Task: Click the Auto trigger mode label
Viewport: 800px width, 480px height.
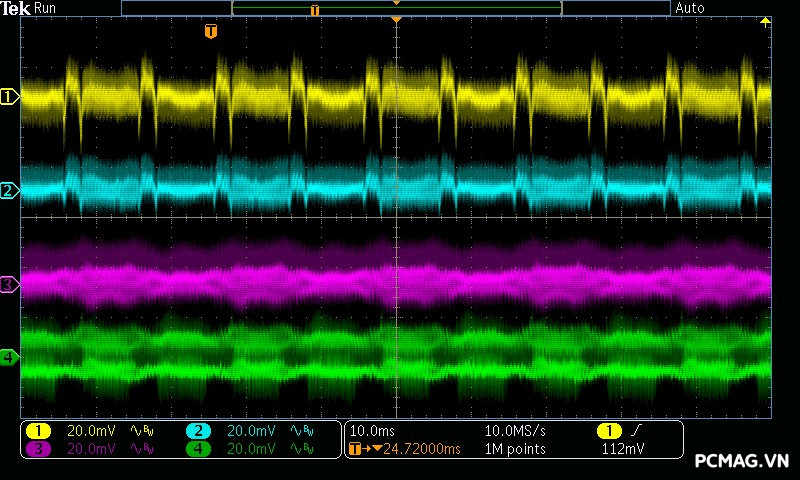Action: point(690,8)
